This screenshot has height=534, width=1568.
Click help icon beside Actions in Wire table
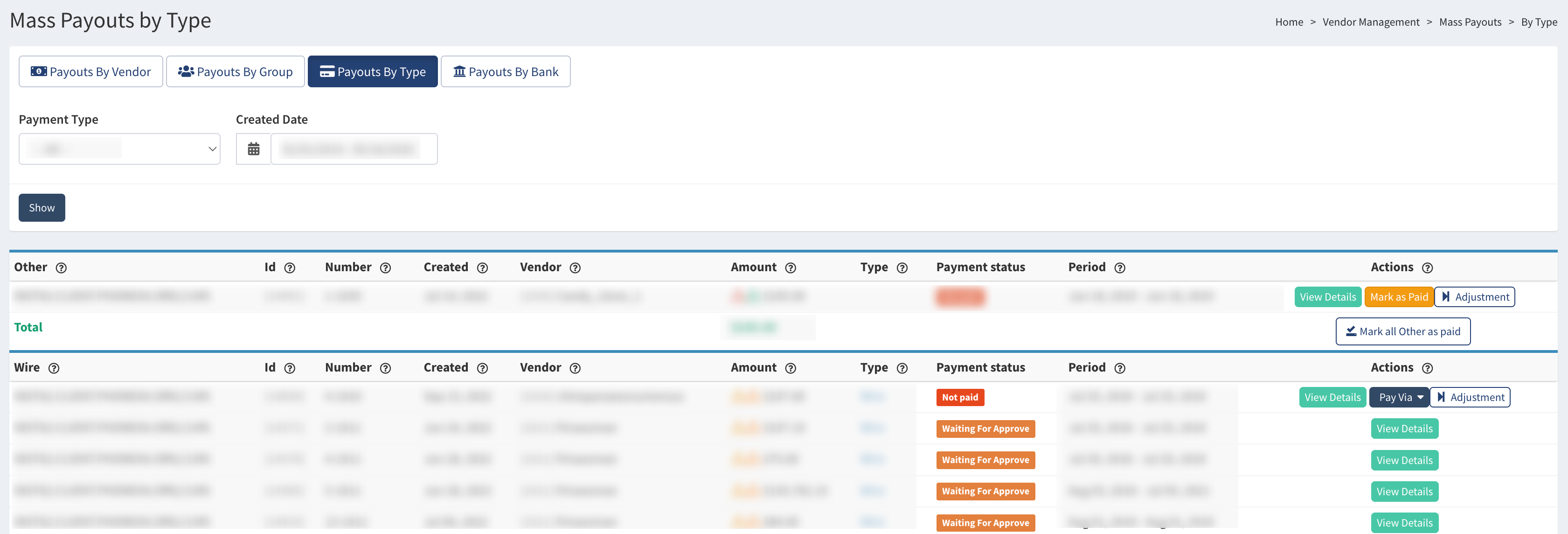click(x=1427, y=368)
